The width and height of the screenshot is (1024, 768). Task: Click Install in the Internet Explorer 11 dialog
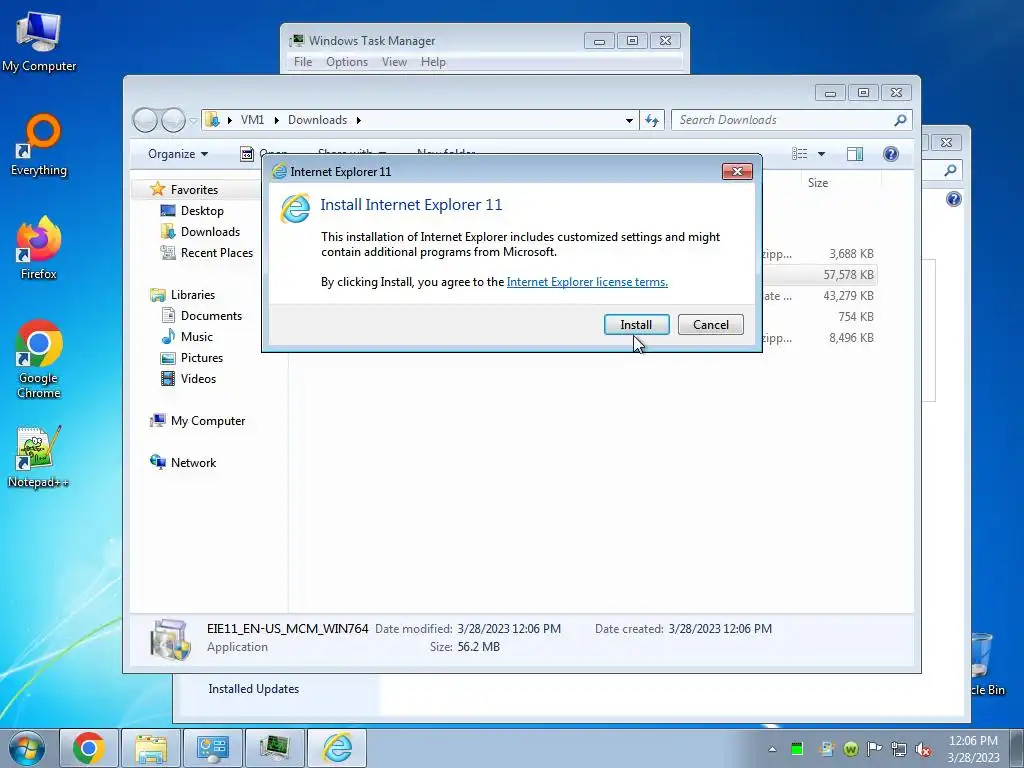[637, 325]
